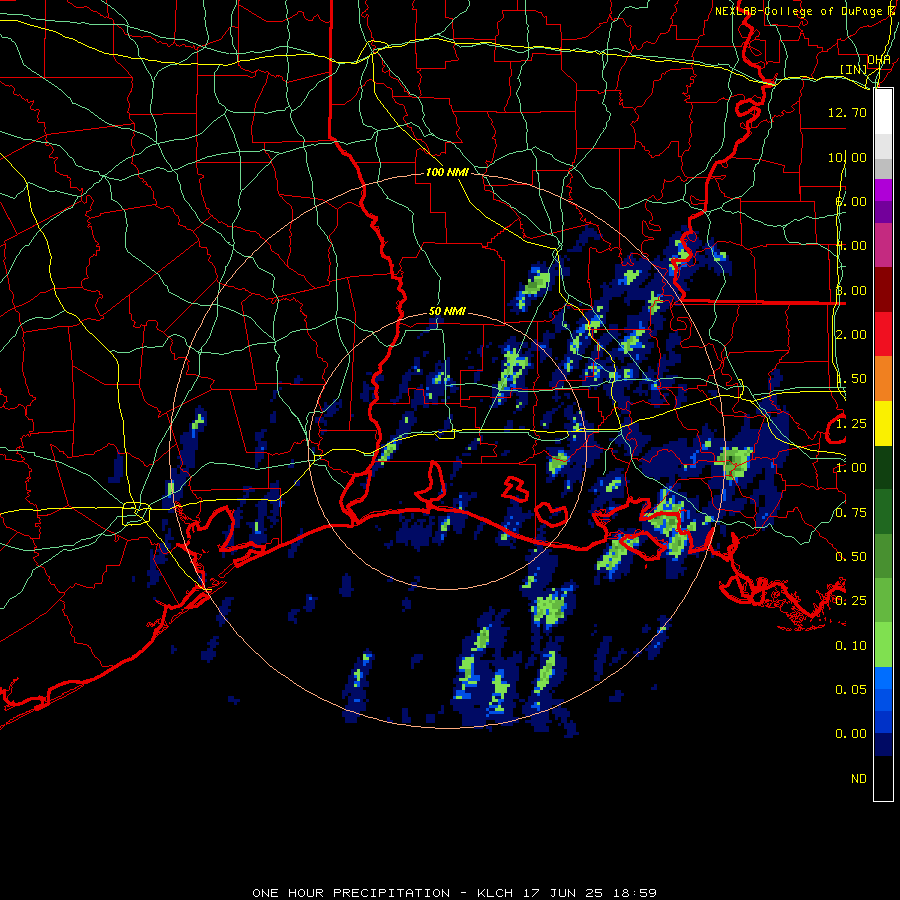The height and width of the screenshot is (900, 900).
Task: Click the 0.50 legend value
Action: coord(851,557)
